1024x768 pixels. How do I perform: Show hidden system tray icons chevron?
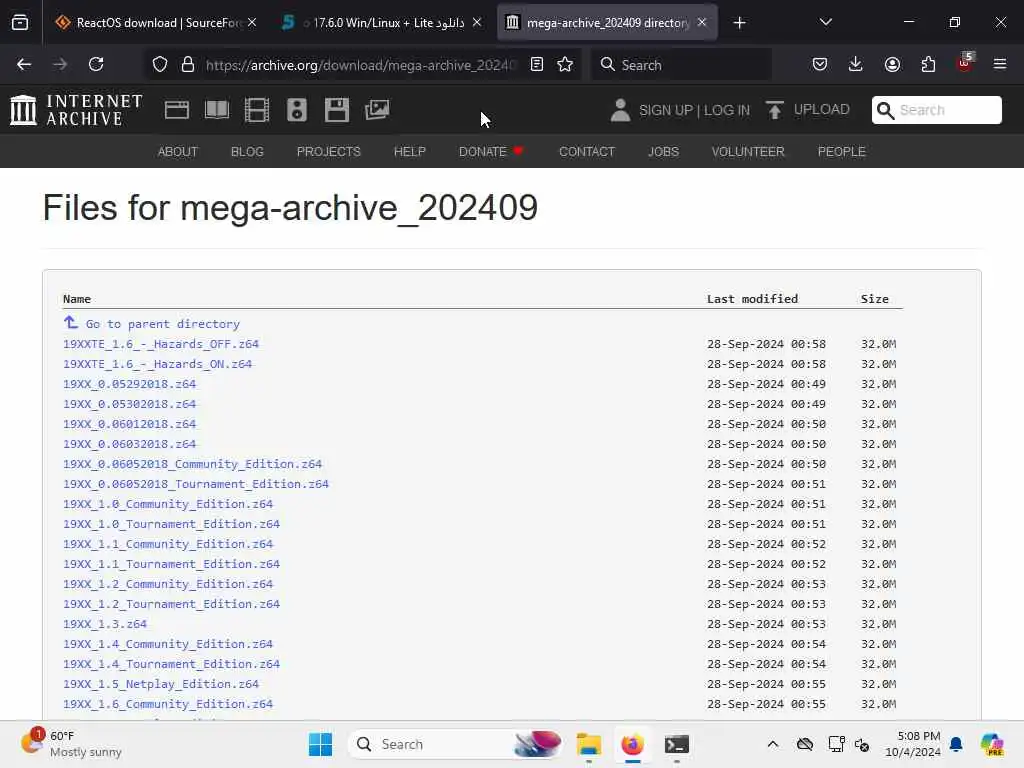[x=773, y=744]
